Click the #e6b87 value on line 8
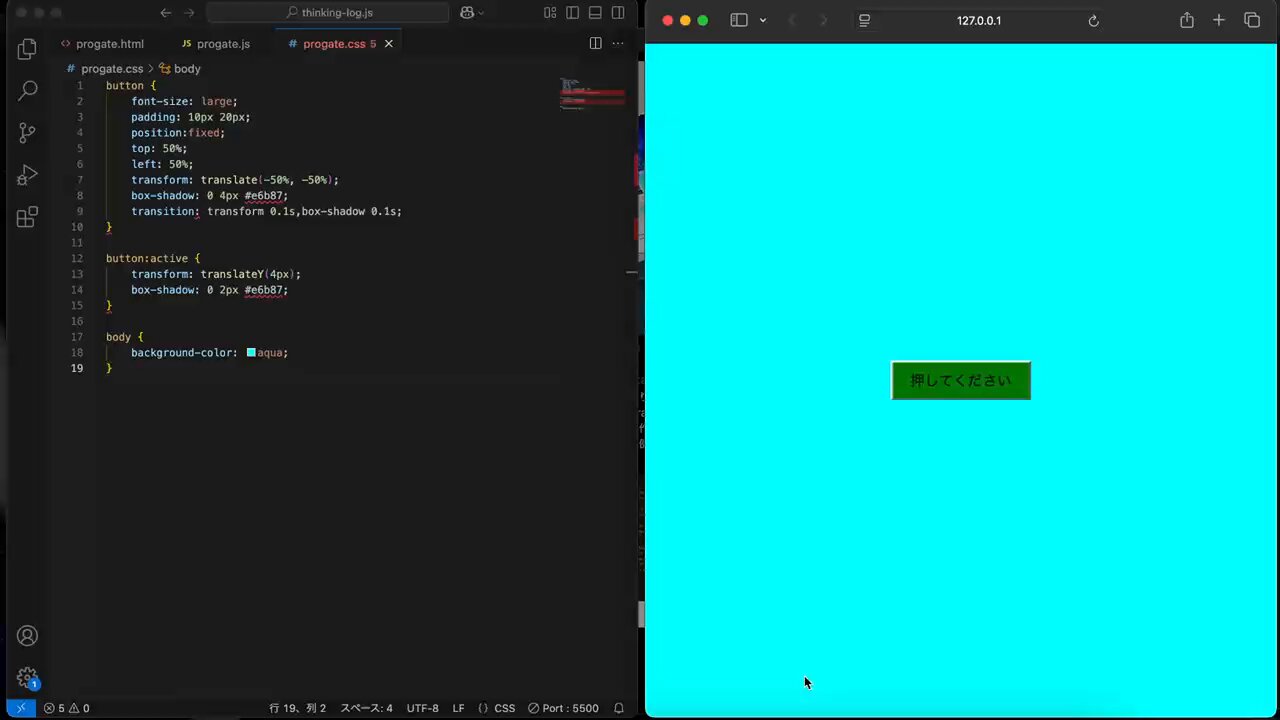 click(x=266, y=196)
